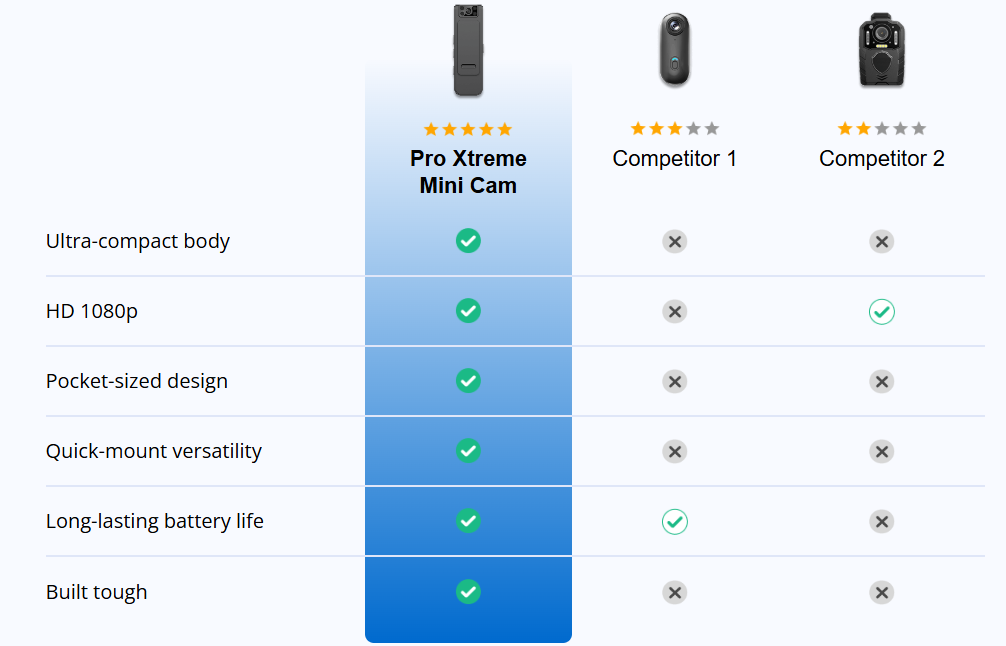Click the Competitor 2 body camera image
Viewport: 1006px width, 646px height.
click(x=881, y=51)
